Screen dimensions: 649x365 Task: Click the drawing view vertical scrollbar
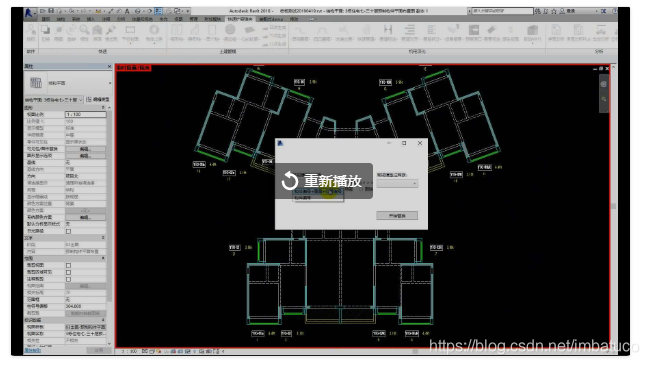point(613,206)
